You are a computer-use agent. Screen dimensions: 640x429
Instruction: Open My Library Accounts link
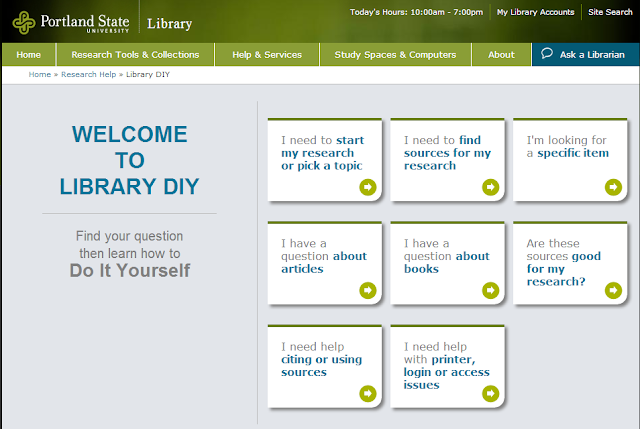[536, 12]
